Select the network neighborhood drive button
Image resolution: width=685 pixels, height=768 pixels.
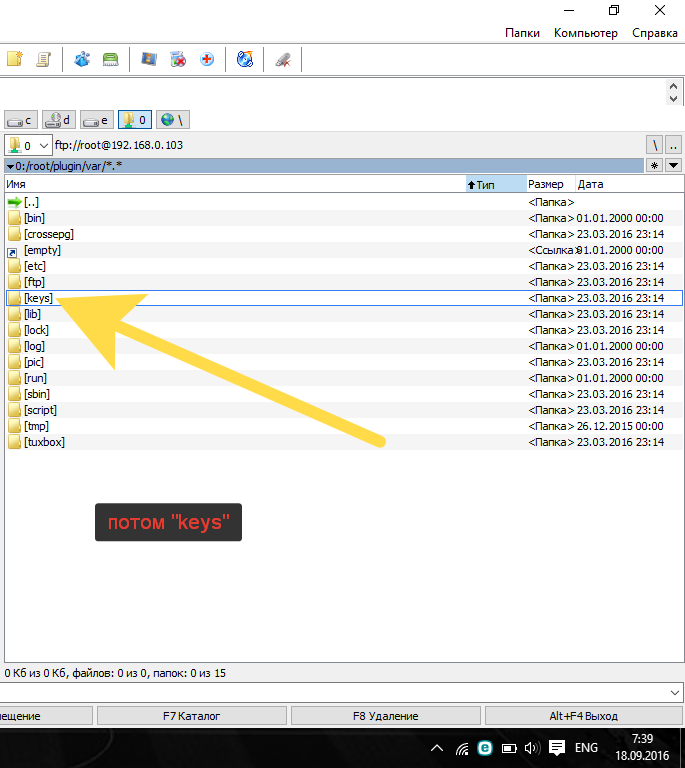(173, 120)
